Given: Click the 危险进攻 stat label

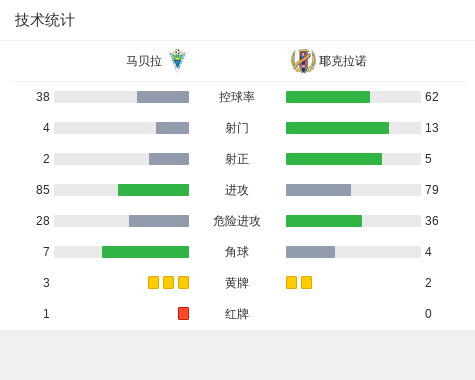Looking at the screenshot, I should coord(237,221).
